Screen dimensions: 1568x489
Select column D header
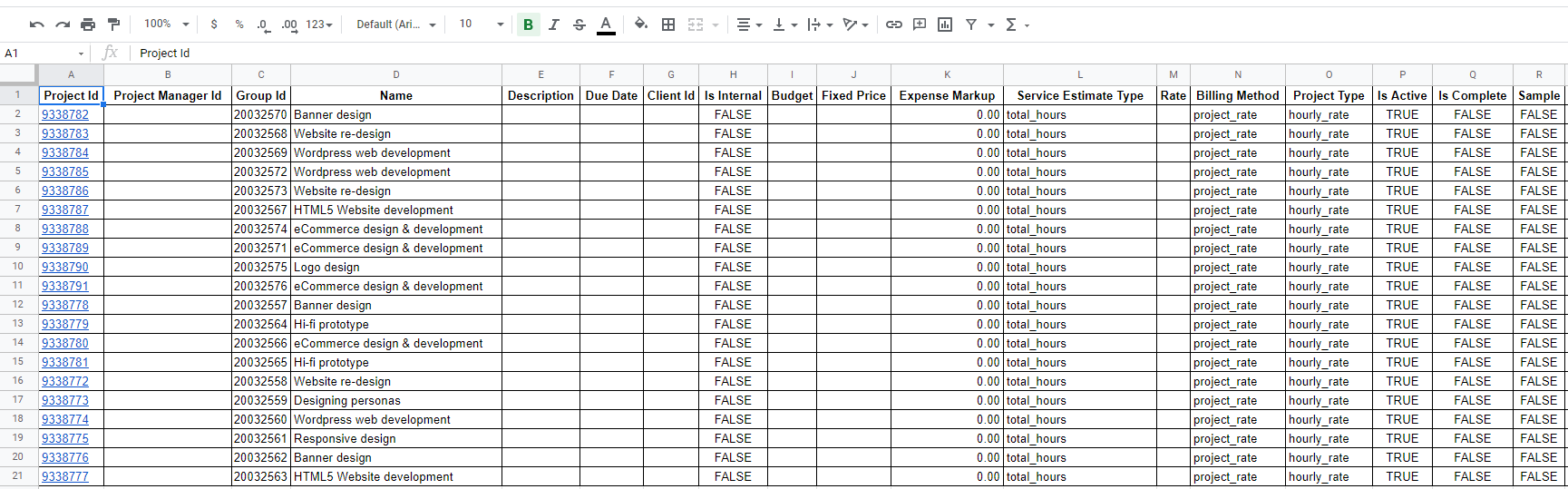tap(396, 74)
